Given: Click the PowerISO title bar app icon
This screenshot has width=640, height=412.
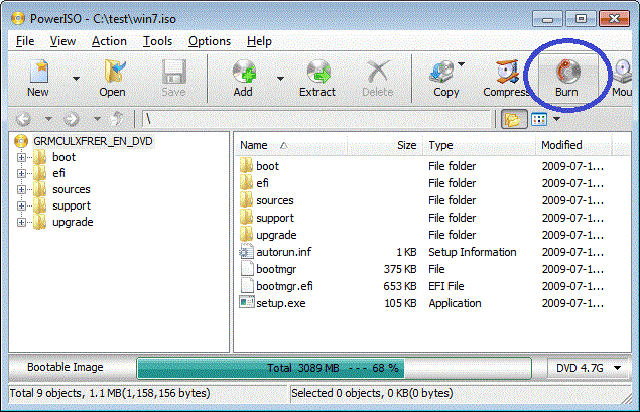Looking at the screenshot, I should coord(18,18).
